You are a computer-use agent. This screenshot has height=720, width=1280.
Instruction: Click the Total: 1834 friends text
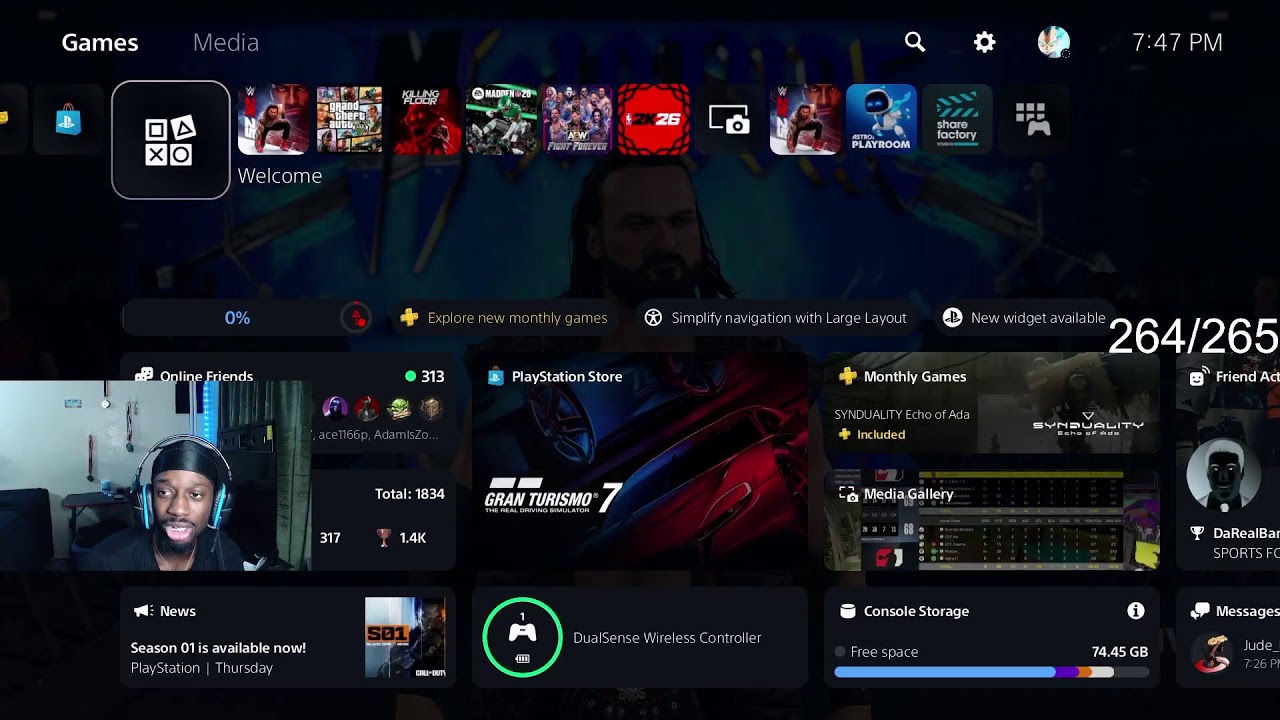click(410, 494)
